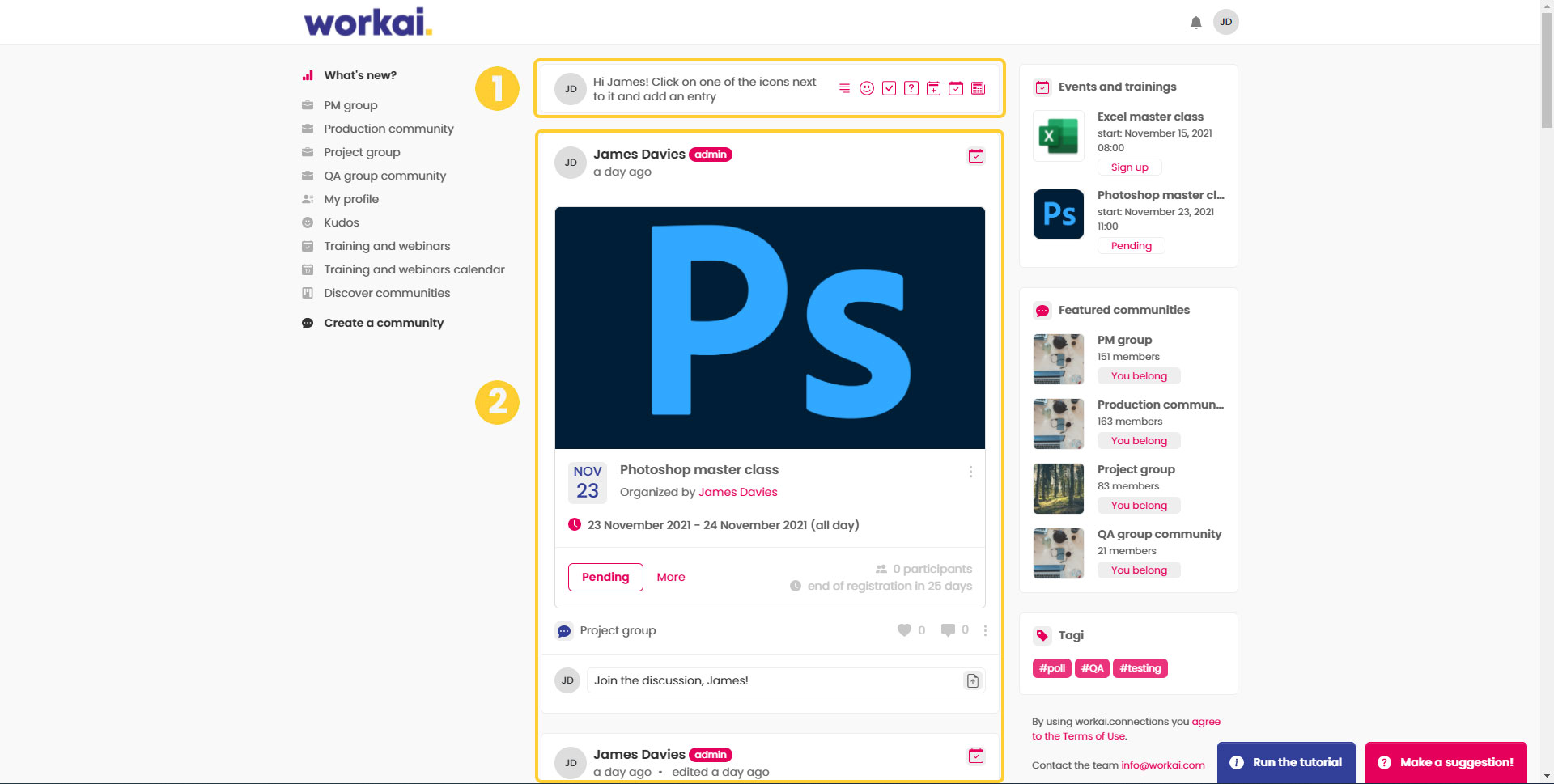Click You belong for Production community
Screen dimensions: 1554x784
(x=1139, y=441)
